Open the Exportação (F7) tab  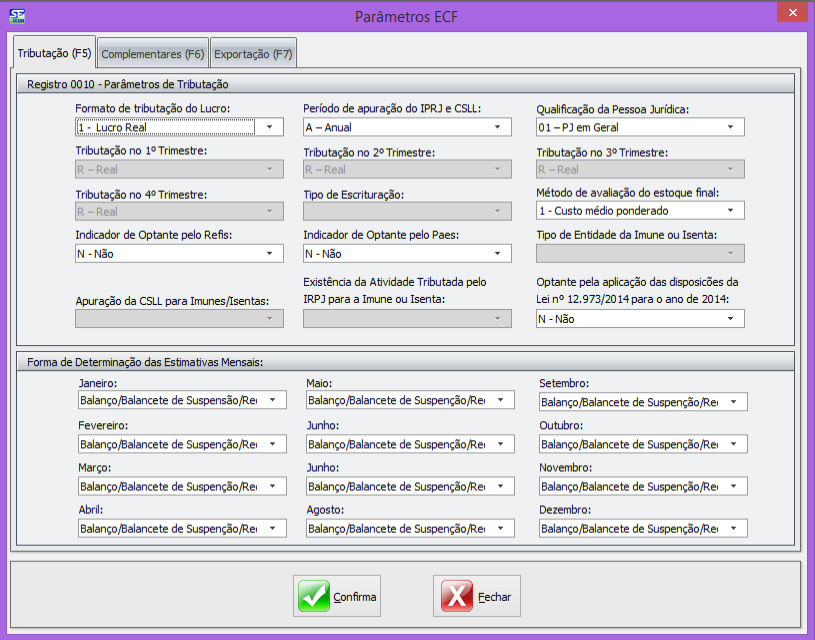pyautogui.click(x=253, y=54)
